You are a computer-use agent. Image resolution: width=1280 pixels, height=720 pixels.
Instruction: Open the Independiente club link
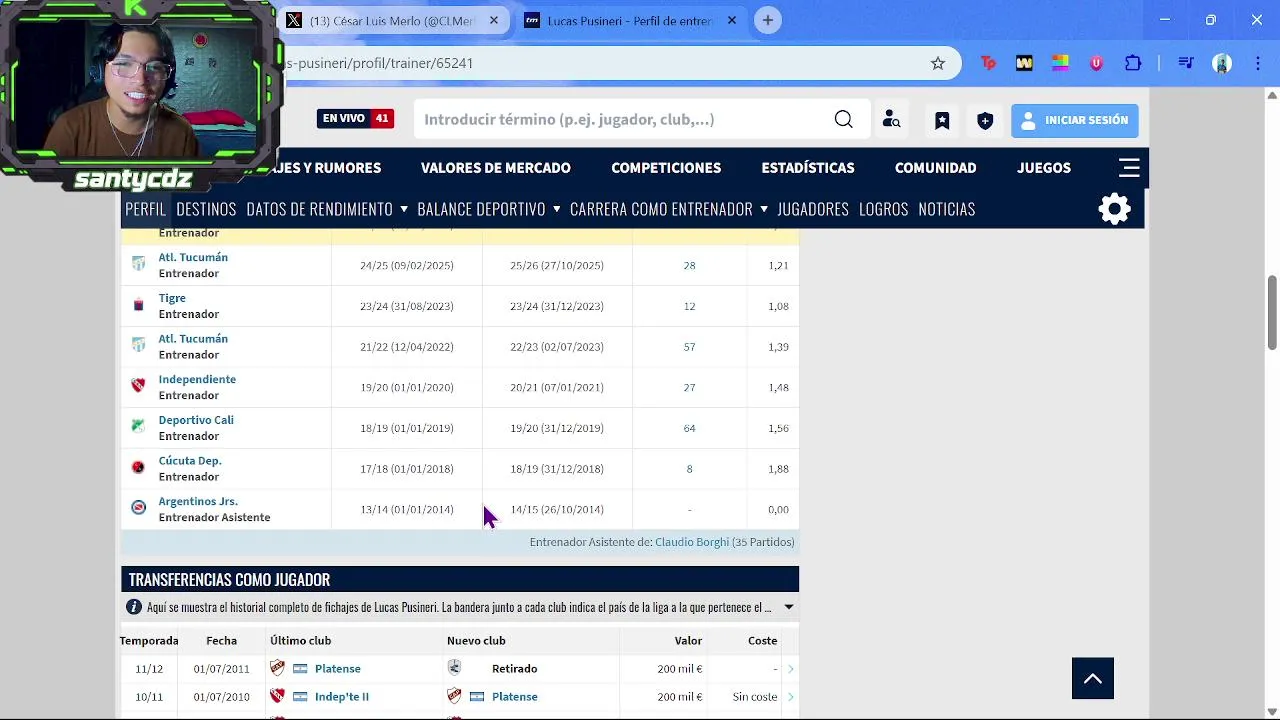(197, 379)
